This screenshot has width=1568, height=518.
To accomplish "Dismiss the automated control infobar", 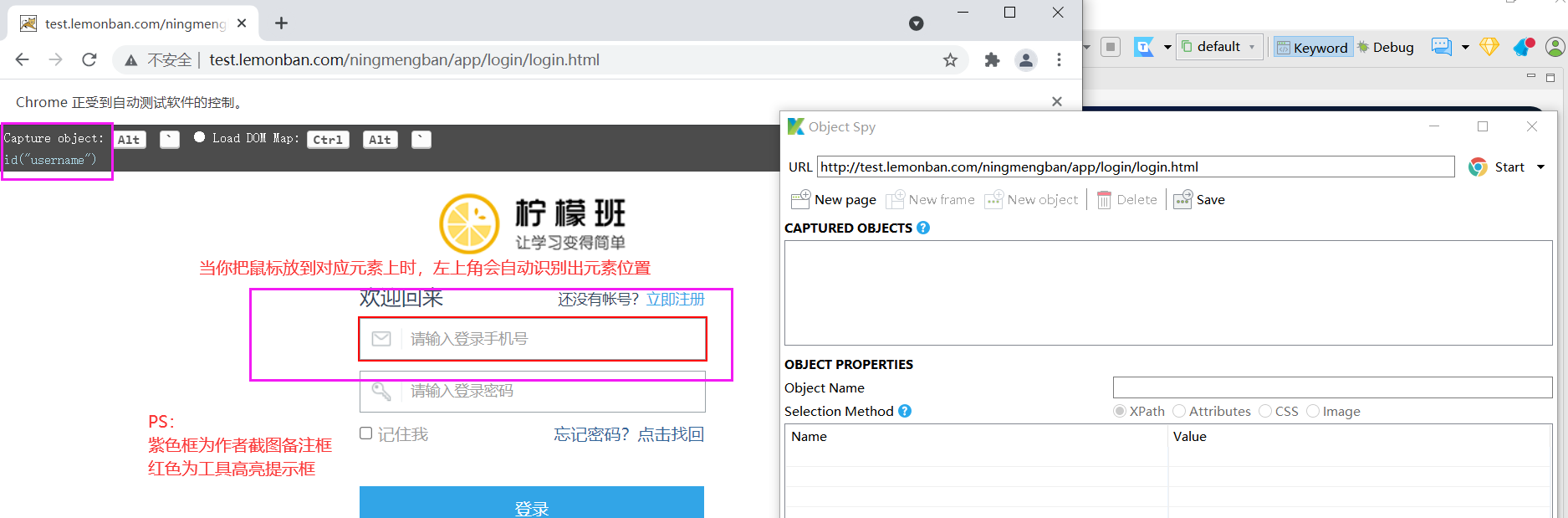I will click(1057, 101).
